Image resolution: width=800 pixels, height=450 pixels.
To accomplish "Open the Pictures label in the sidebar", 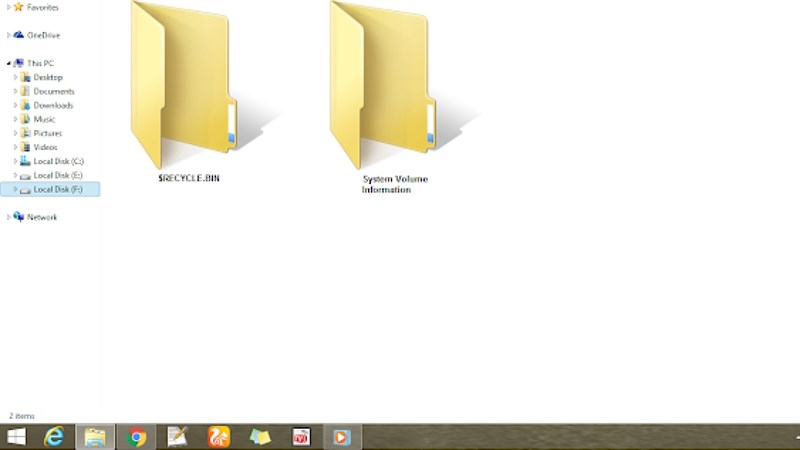I will (x=48, y=133).
